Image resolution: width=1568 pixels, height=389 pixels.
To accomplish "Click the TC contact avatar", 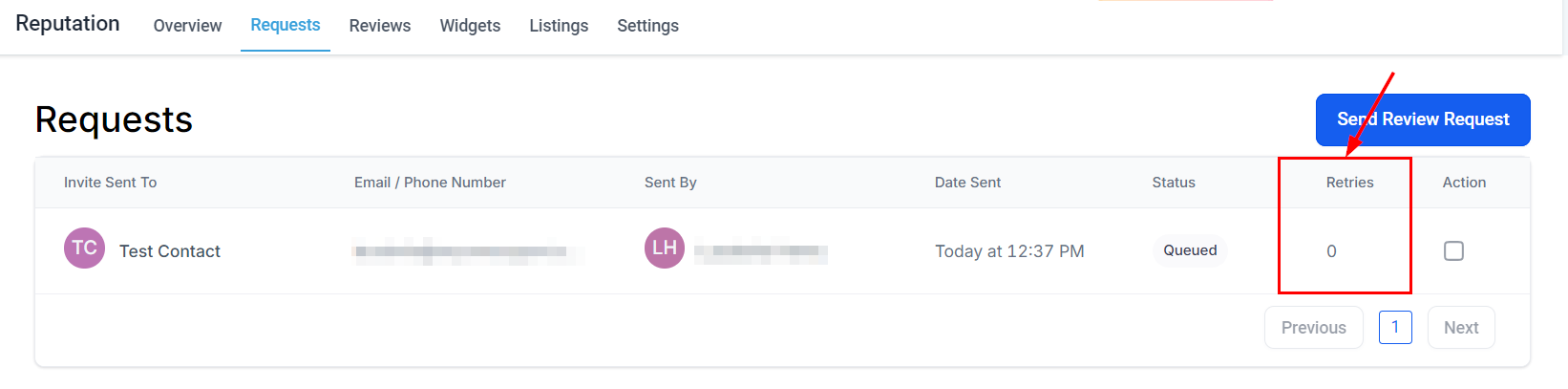I will [x=84, y=249].
